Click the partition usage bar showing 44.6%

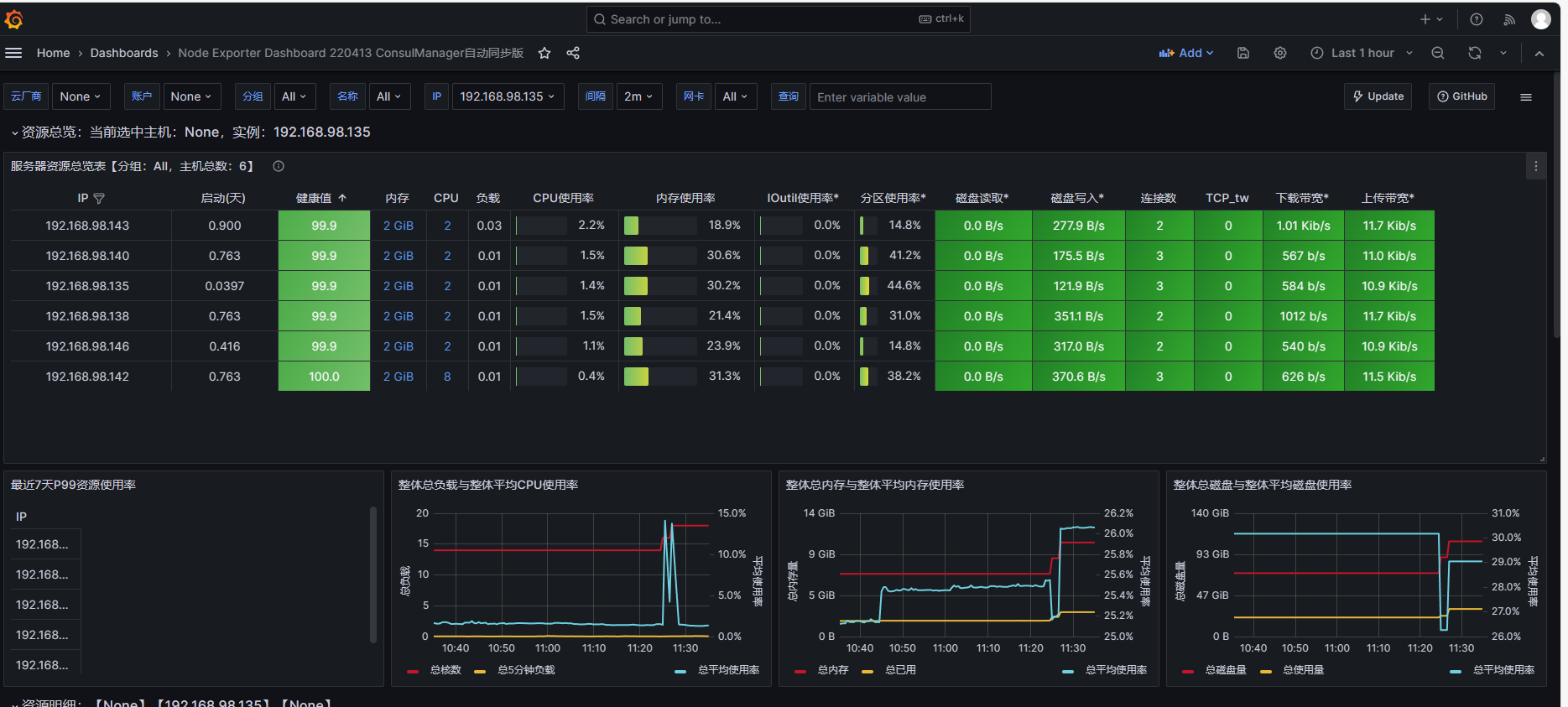868,286
